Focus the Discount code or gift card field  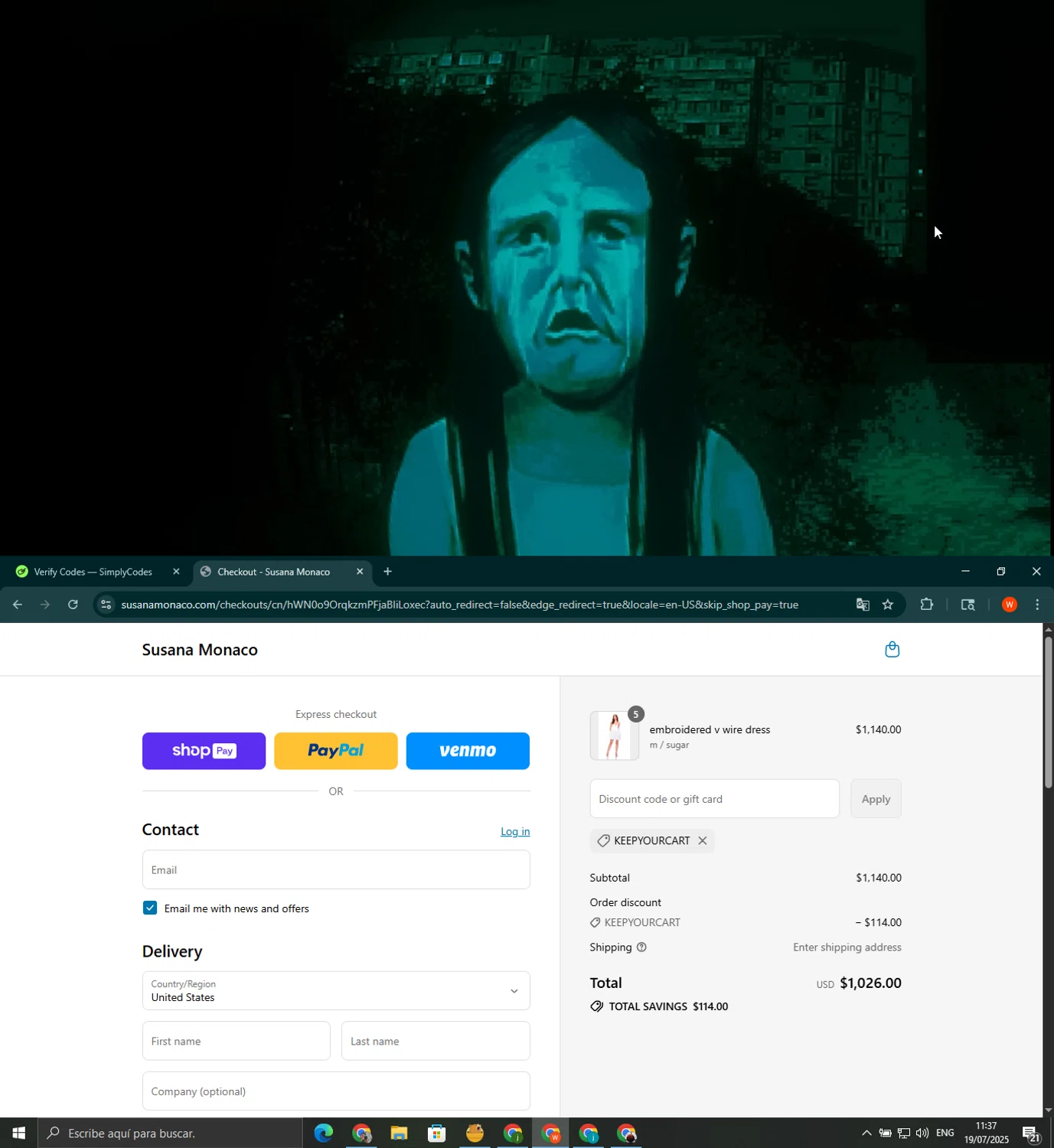[714, 798]
